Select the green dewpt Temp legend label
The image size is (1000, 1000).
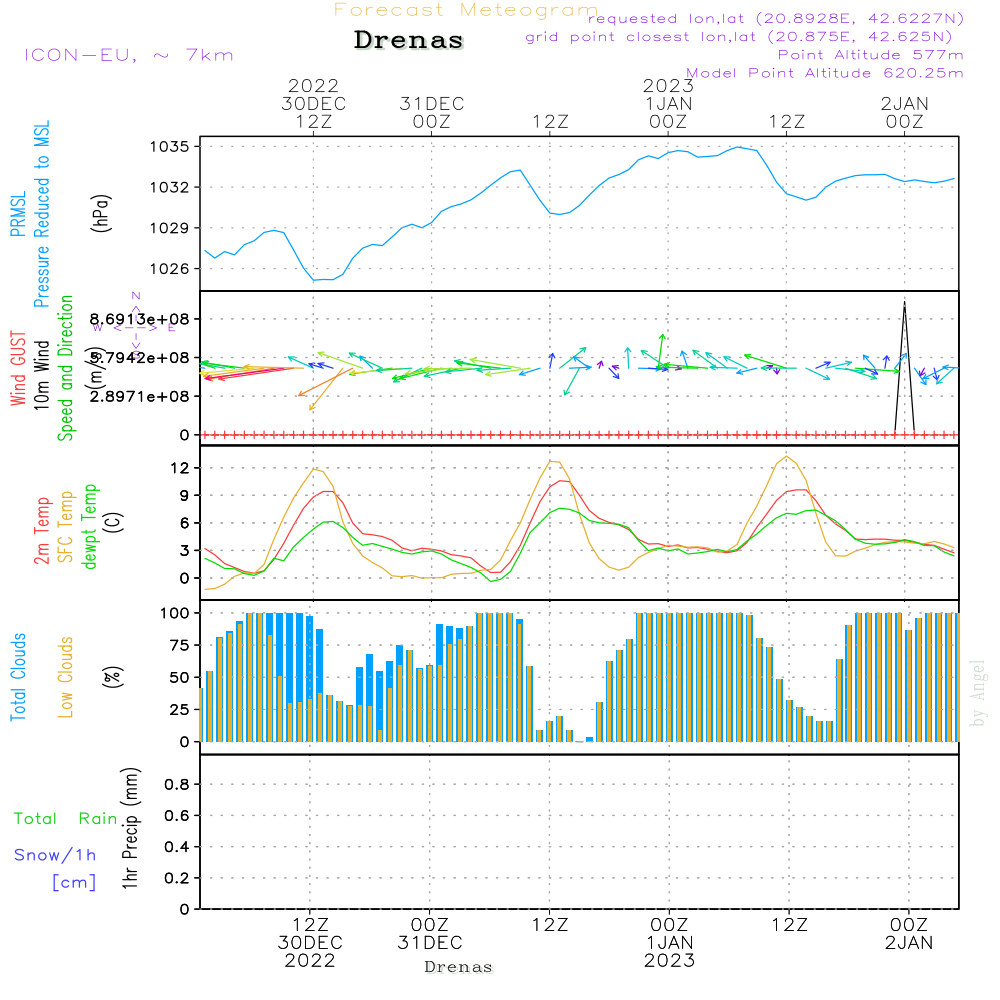[90, 527]
